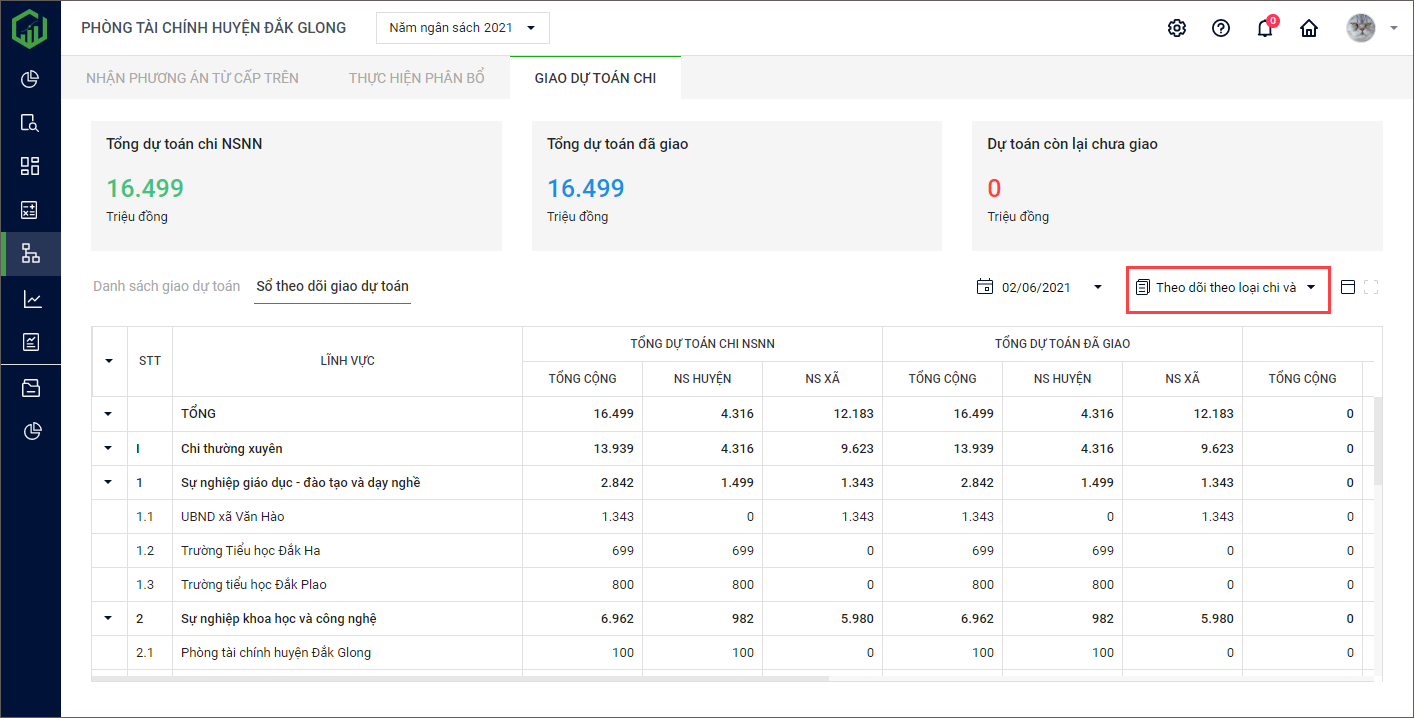Expand the Theo dõi theo loại chi dropdown

(x=1226, y=287)
